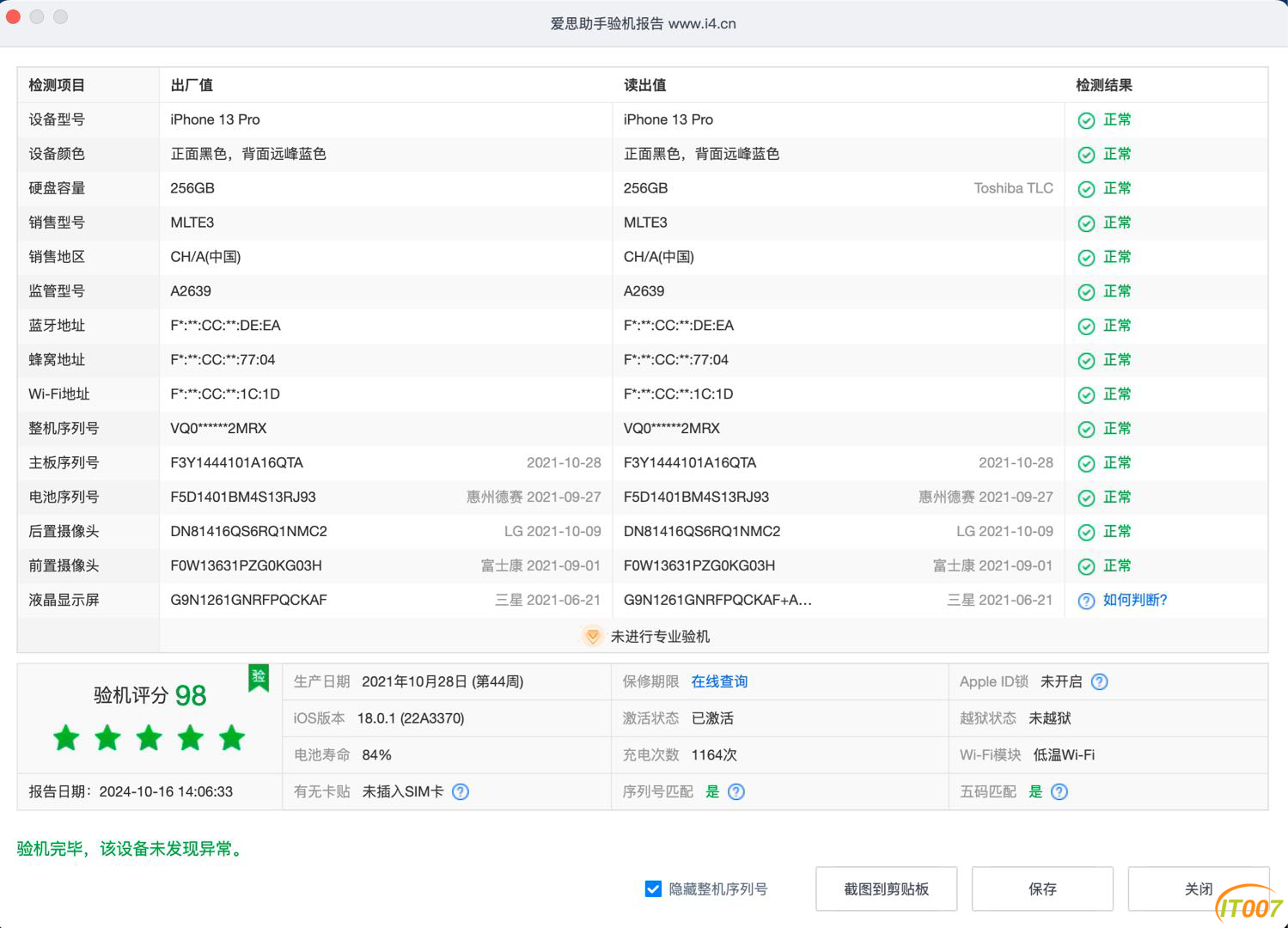Click the green check icon in Wi-Fi地址 row
The width and height of the screenshot is (1288, 928).
[1086, 395]
